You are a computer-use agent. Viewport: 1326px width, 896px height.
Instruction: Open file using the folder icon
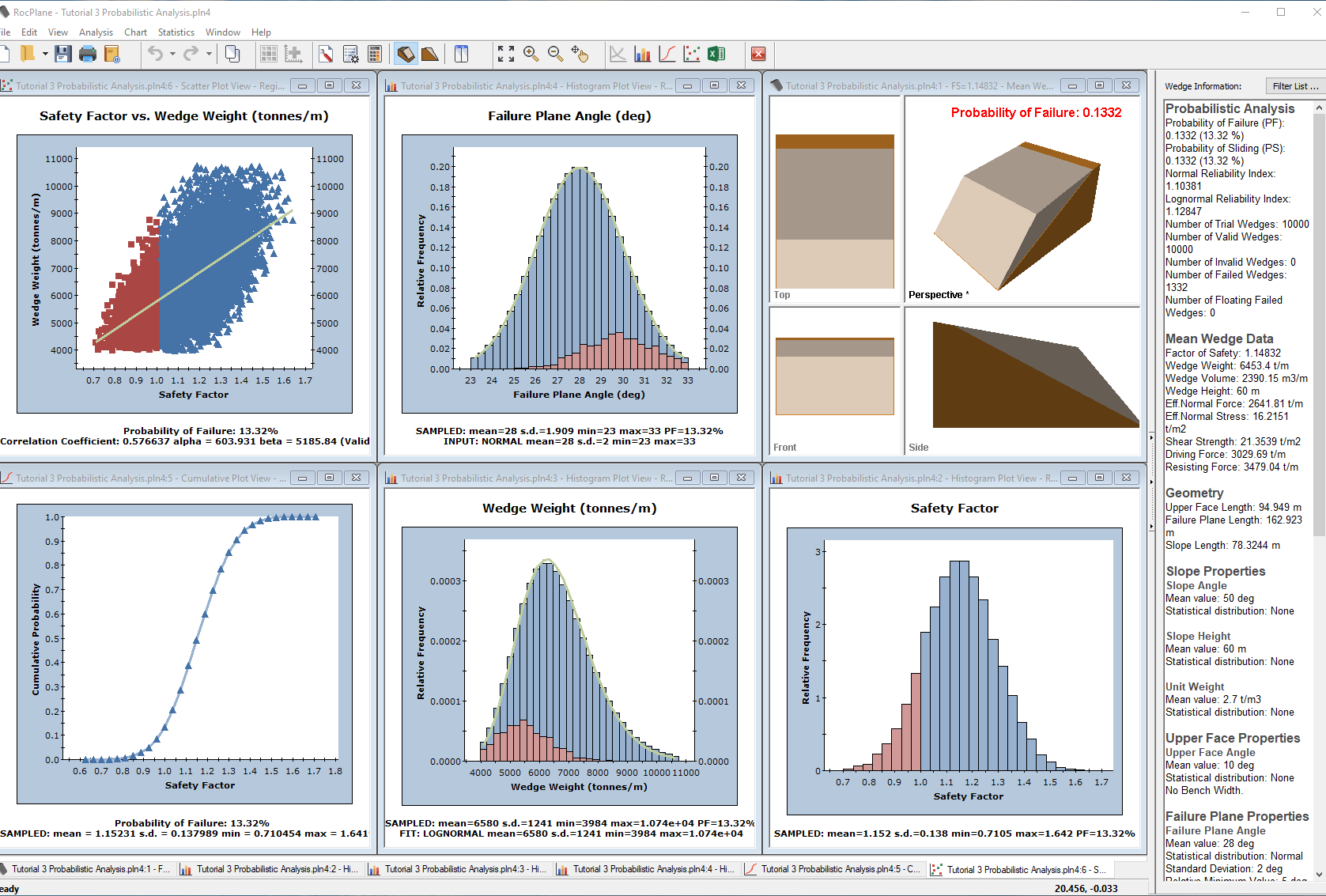point(28,54)
